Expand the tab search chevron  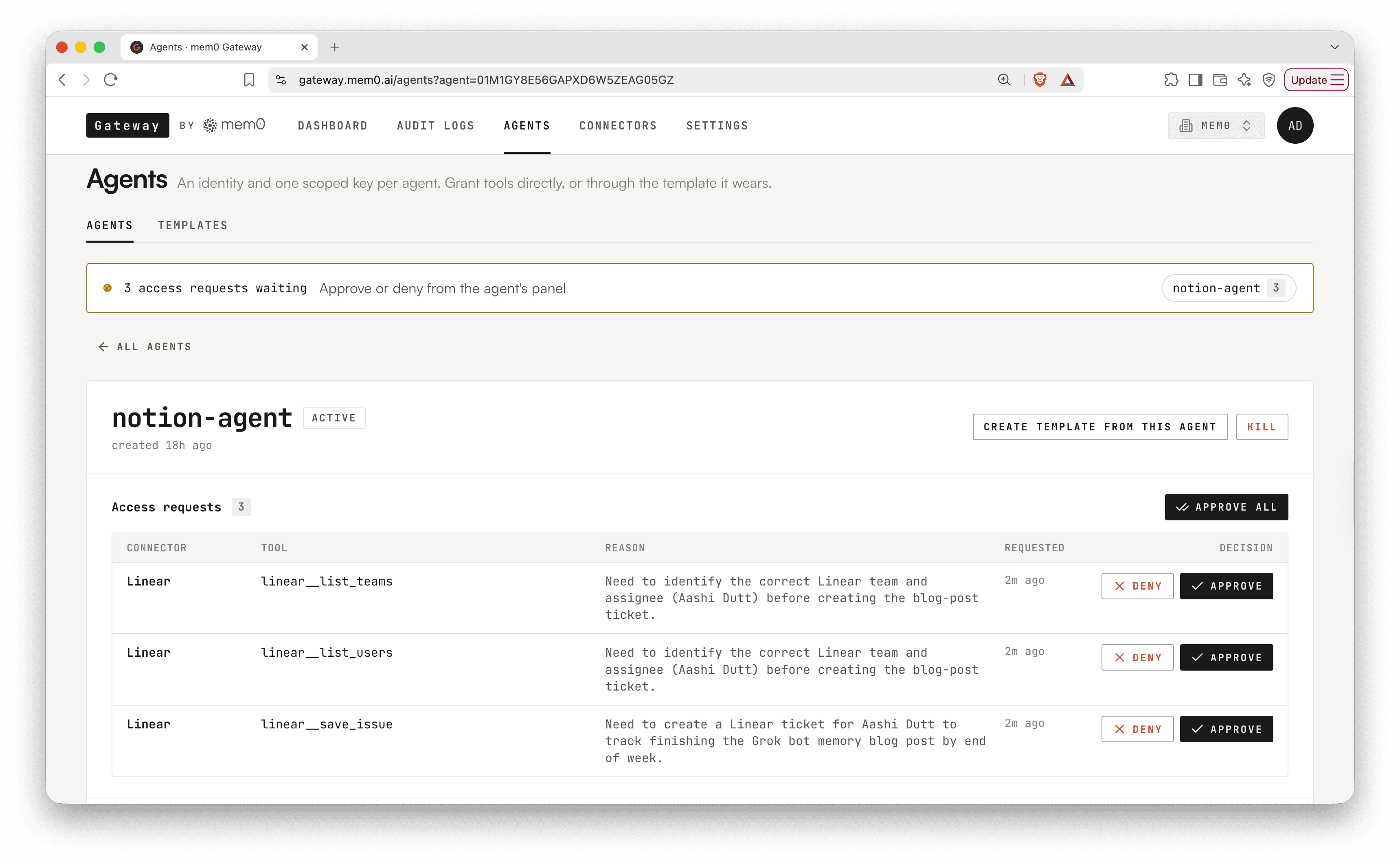click(1334, 47)
